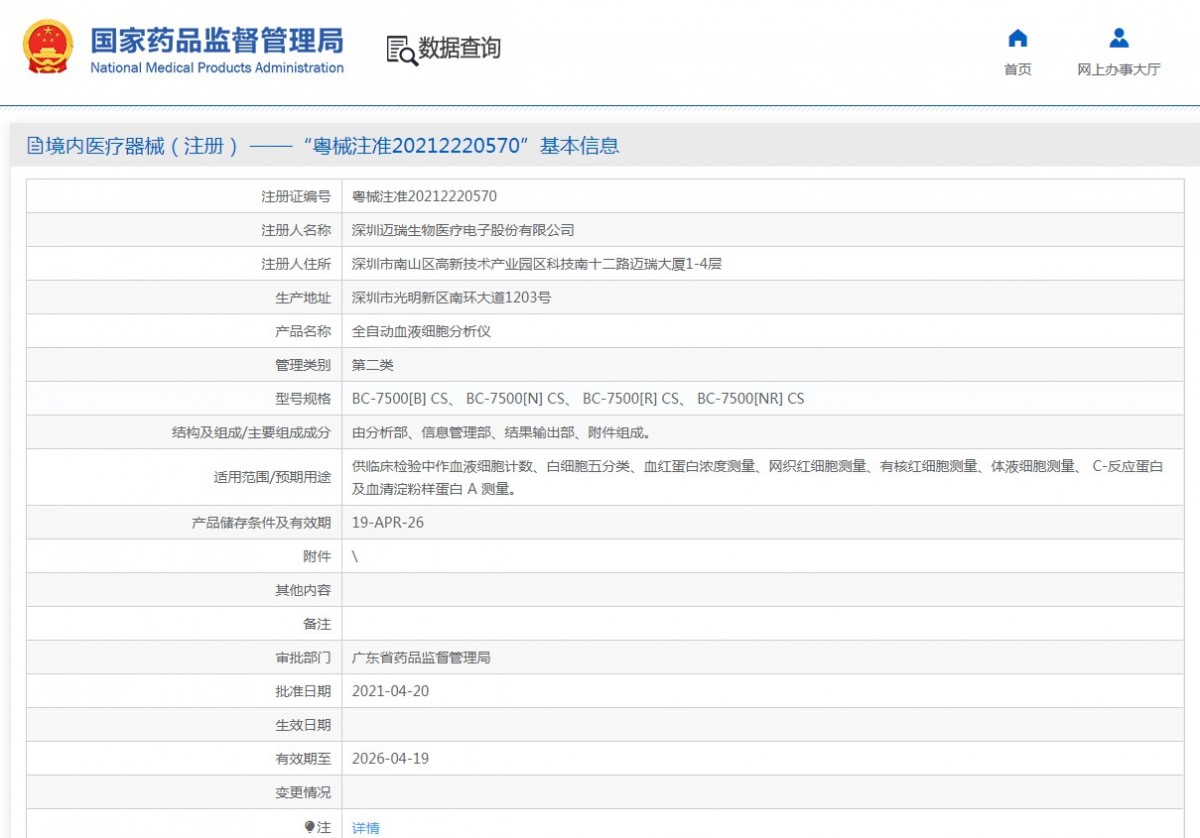1200x838 pixels.
Task: Click product name 全自动血液细胞分析仪
Action: coord(421,331)
